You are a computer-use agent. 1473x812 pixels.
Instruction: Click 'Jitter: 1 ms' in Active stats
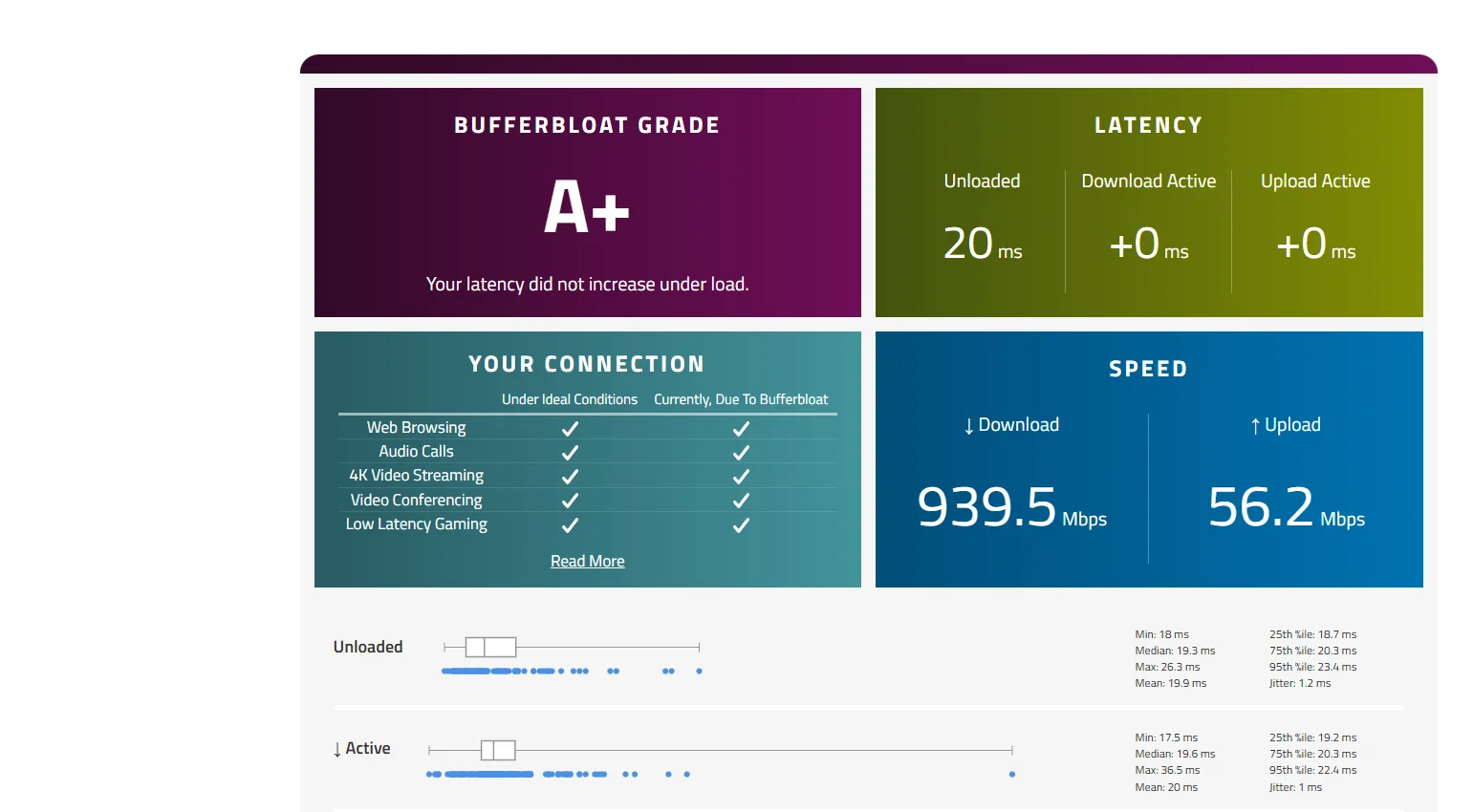pos(1295,787)
